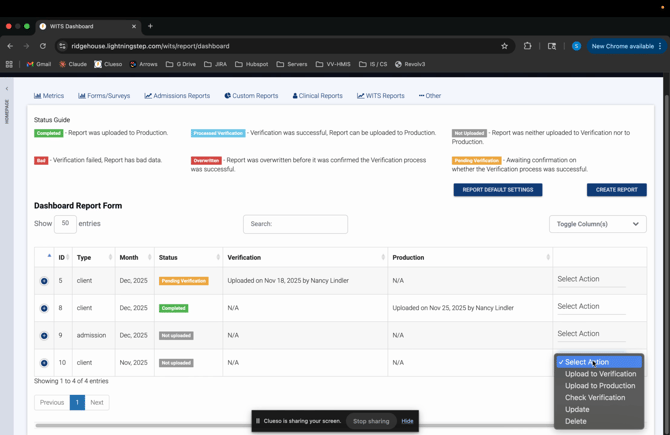Image resolution: width=670 pixels, height=435 pixels.
Task: Expand row details for report ID 8
Action: click(44, 308)
